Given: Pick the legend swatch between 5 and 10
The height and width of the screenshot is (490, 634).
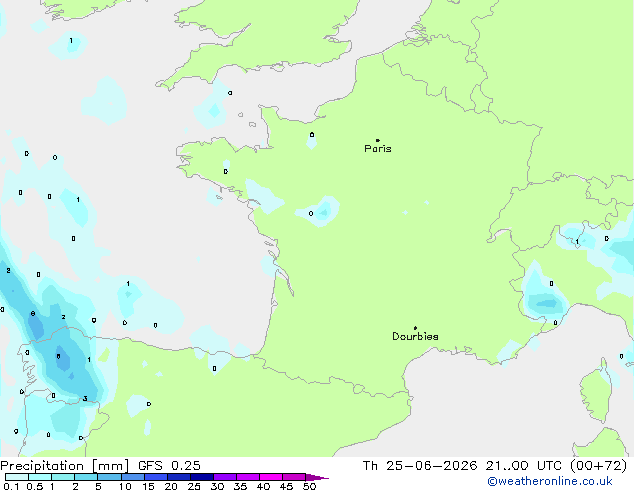Looking at the screenshot, I should pos(109,477).
